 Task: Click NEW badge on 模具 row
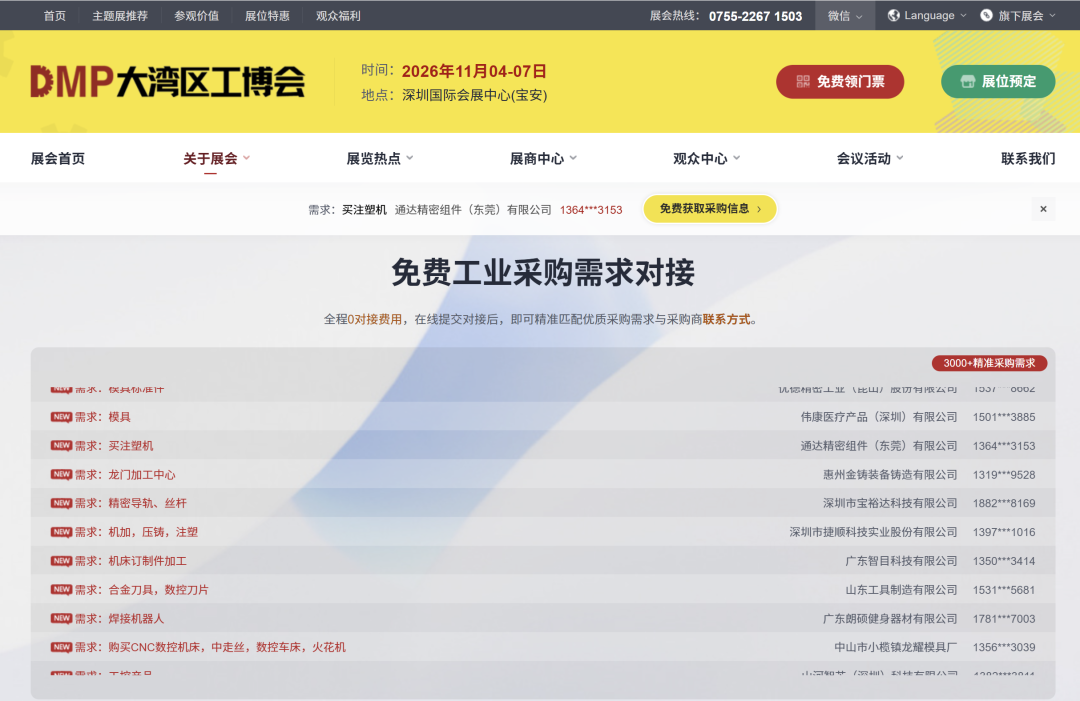pyautogui.click(x=61, y=417)
